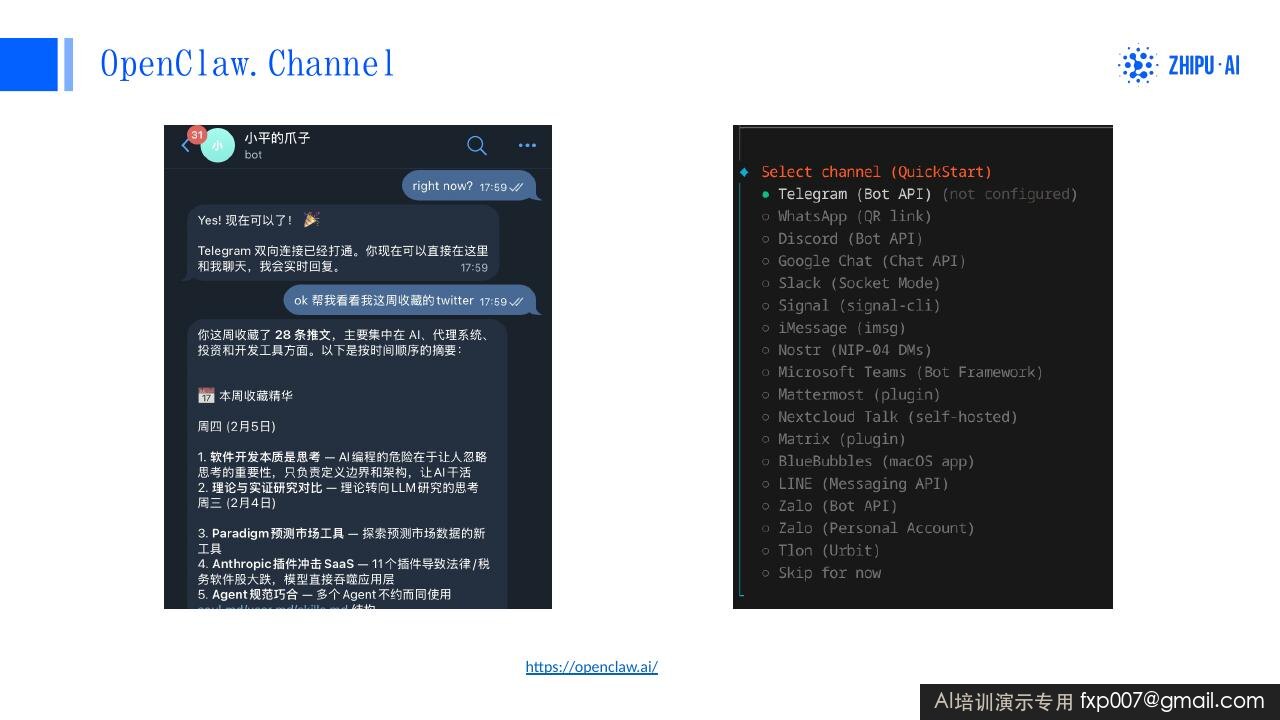Image resolution: width=1280 pixels, height=720 pixels.
Task: Select Signal (signal-cli) option
Action: 851,305
